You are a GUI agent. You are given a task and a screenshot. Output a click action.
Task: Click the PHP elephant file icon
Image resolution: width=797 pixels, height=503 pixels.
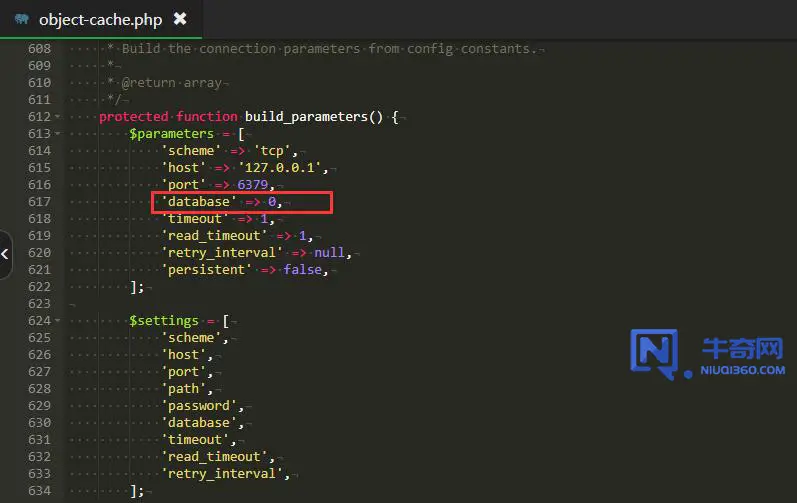(x=21, y=19)
